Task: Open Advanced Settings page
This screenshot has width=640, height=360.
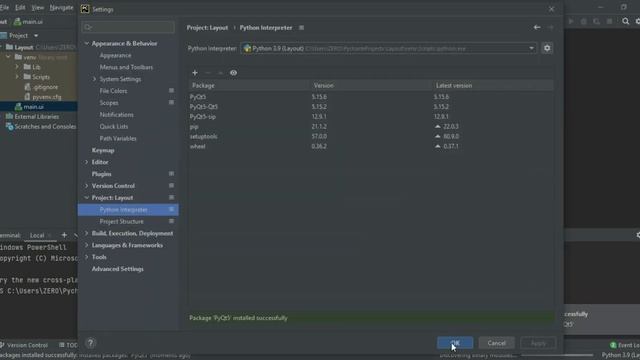Action: pyautogui.click(x=118, y=269)
